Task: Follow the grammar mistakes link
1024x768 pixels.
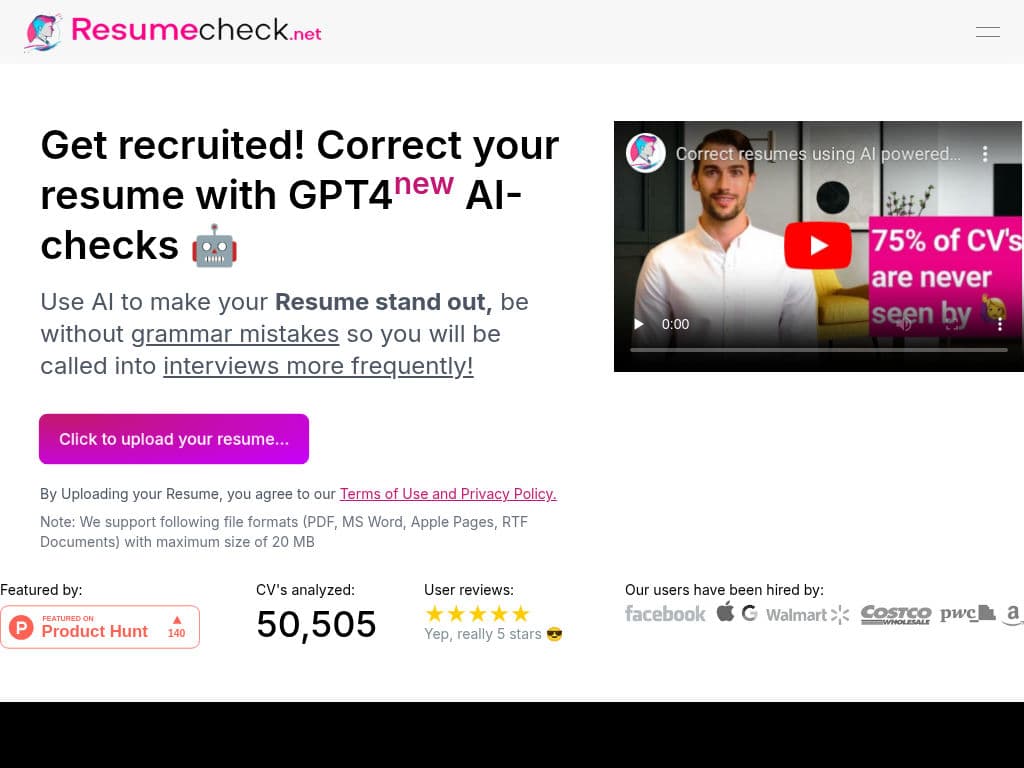Action: click(235, 334)
